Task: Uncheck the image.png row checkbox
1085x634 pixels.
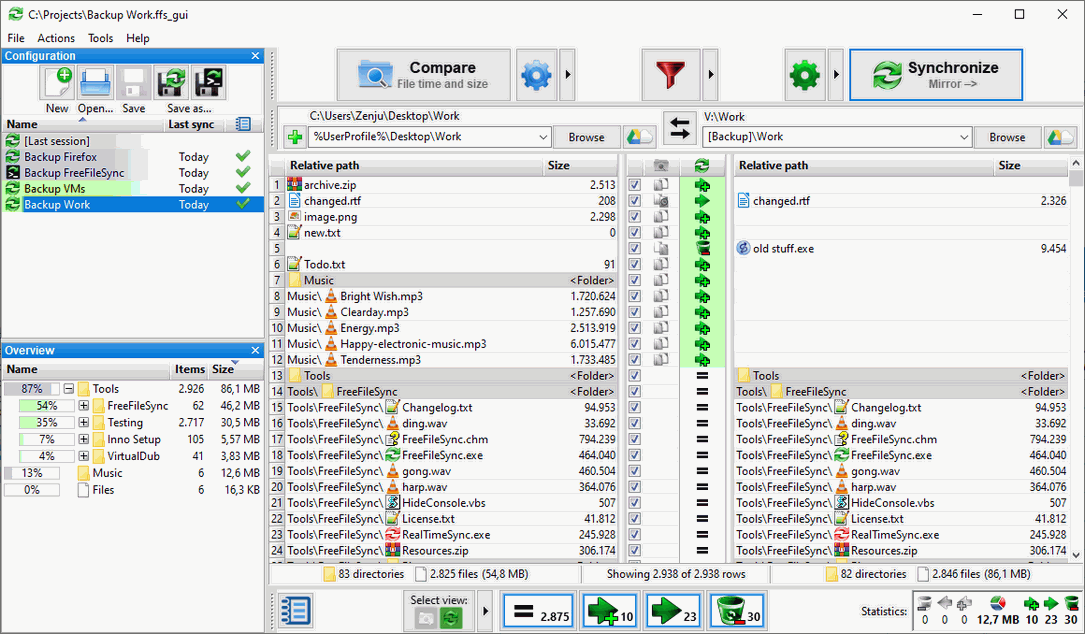Action: (x=635, y=217)
